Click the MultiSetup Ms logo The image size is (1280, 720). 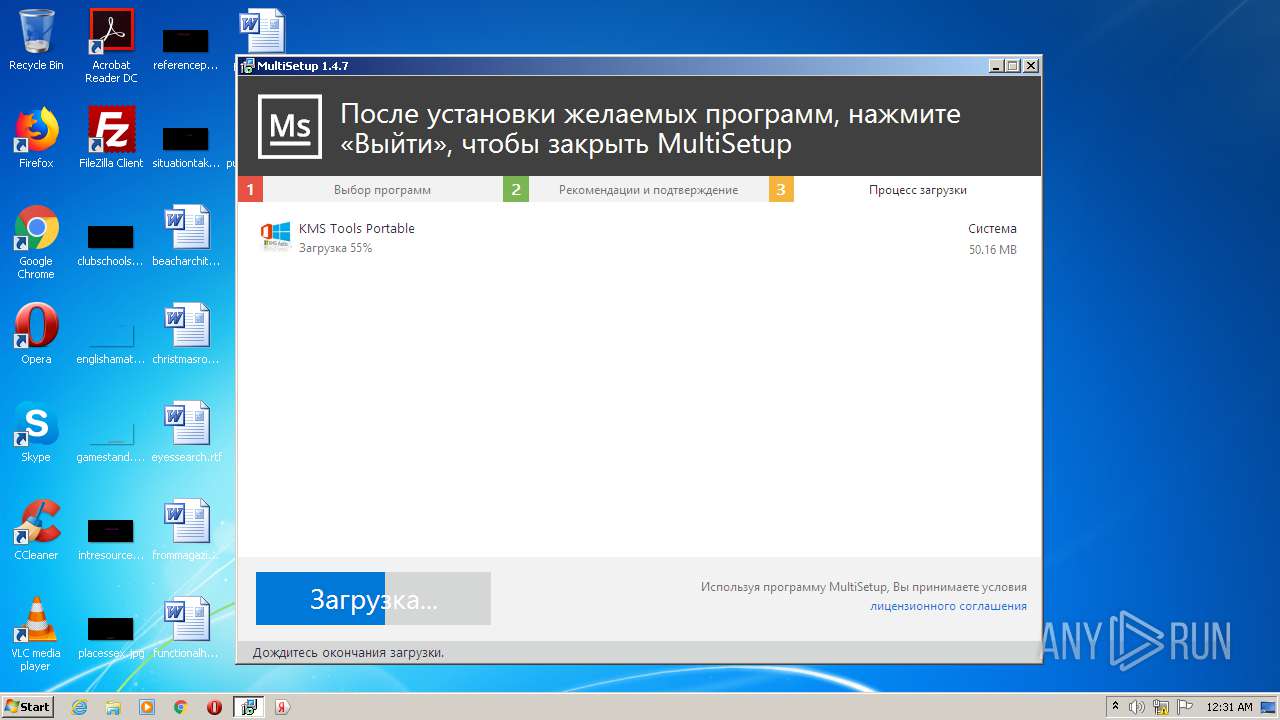(290, 127)
